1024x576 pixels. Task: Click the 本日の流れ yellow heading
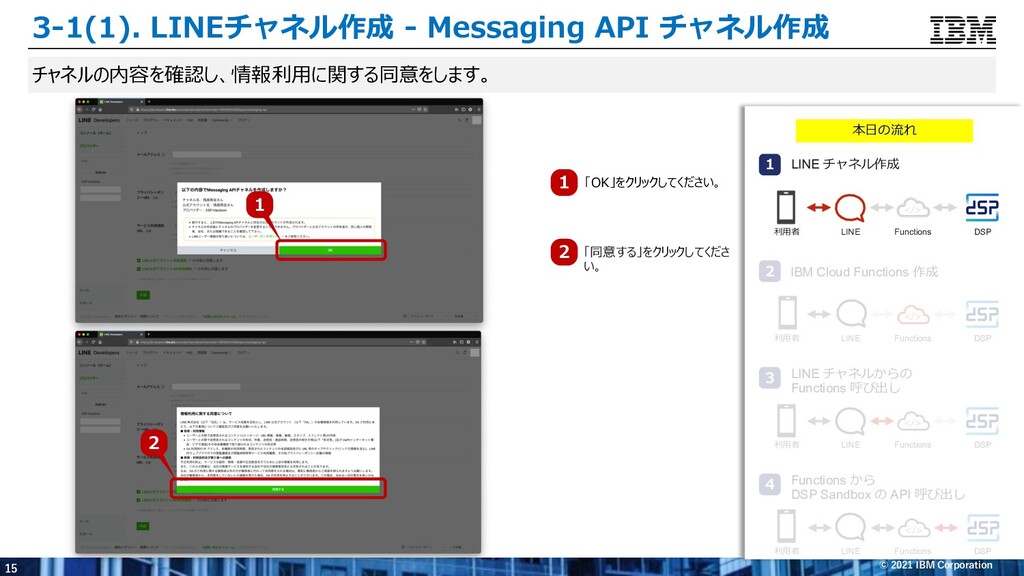(x=884, y=130)
